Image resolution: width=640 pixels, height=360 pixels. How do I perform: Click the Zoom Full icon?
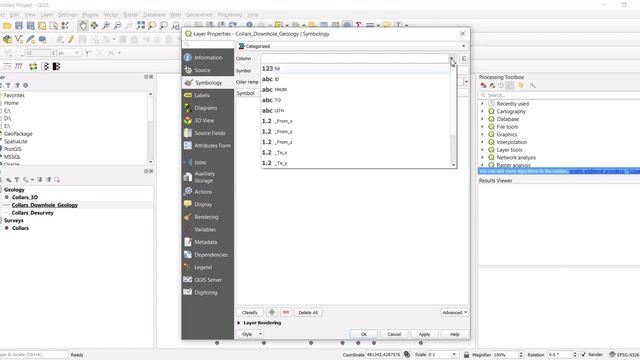[x=141, y=26]
